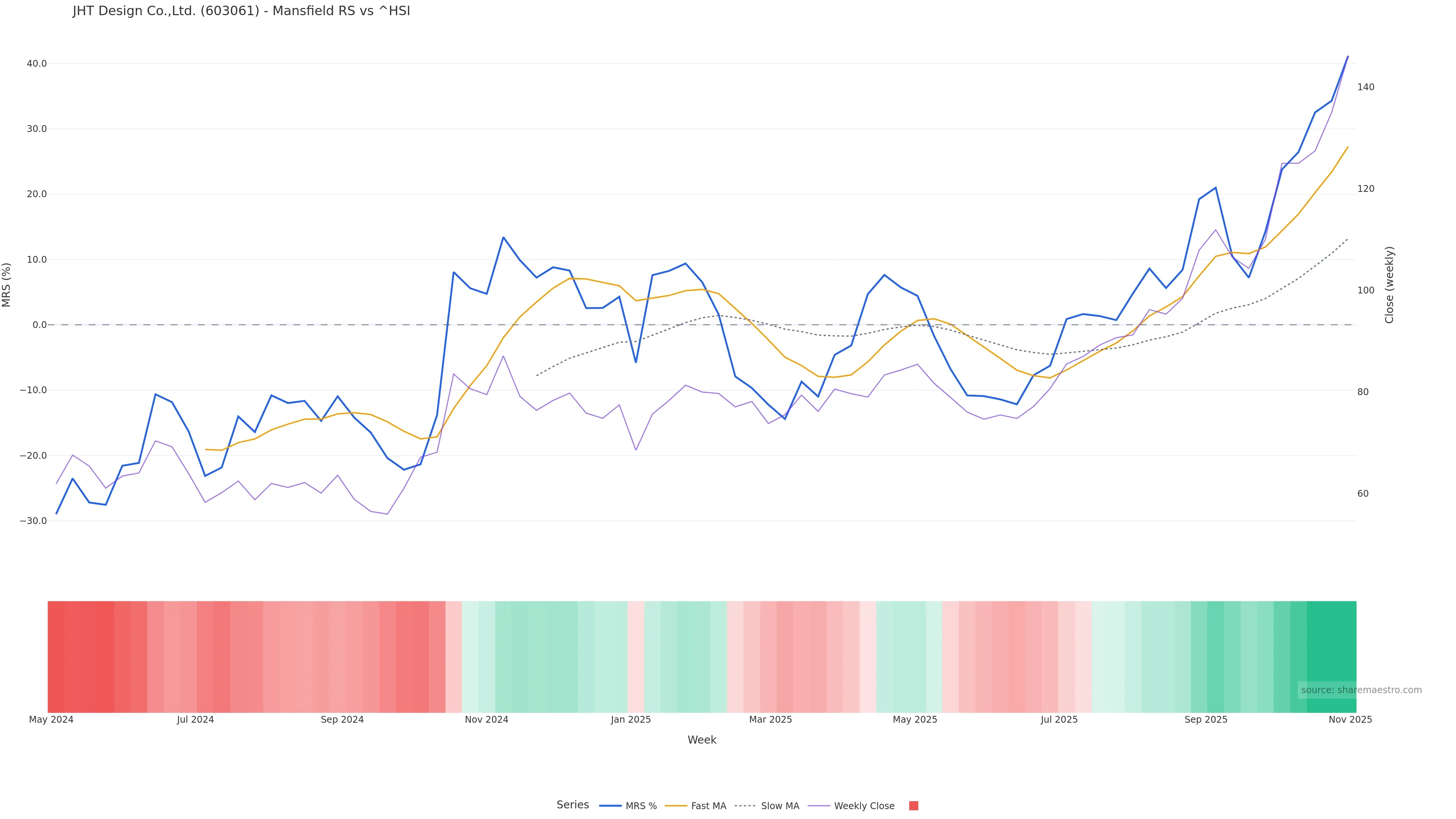Click the Series legend title

[572, 805]
